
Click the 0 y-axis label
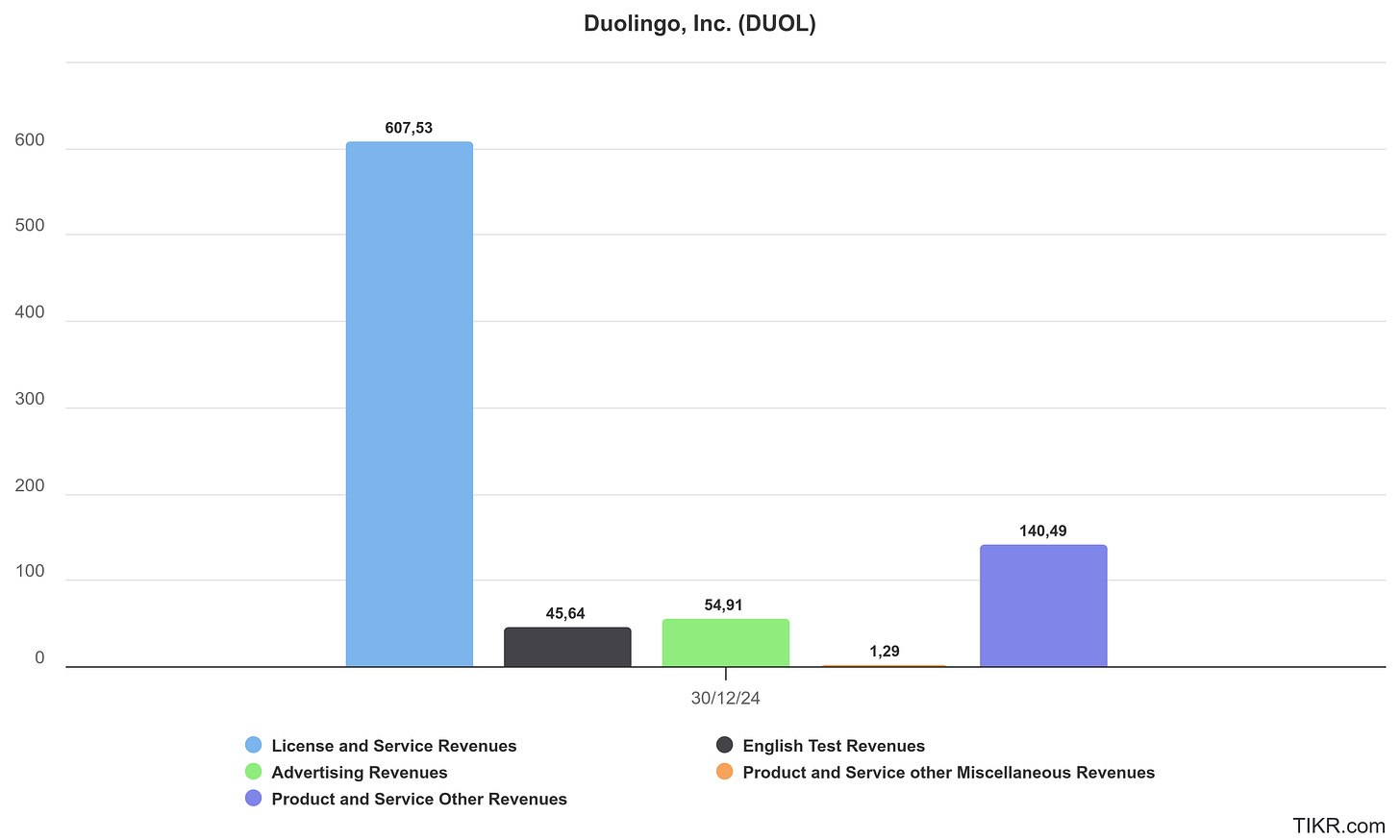click(x=39, y=657)
